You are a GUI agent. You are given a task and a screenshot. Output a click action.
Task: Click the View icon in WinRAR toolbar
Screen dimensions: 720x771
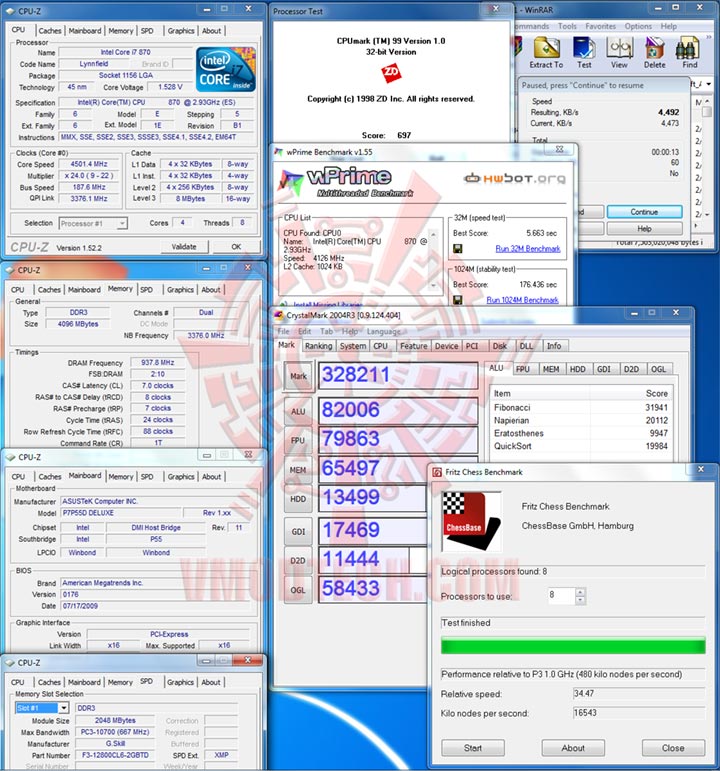(619, 53)
